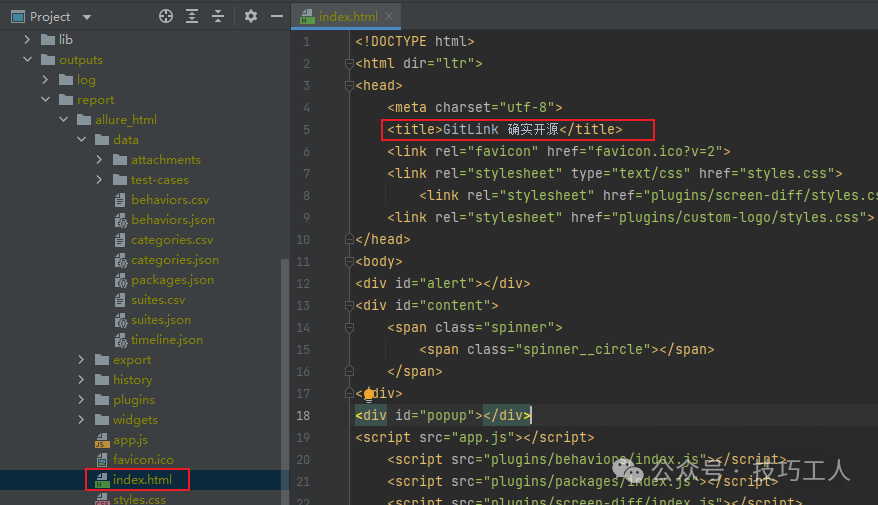The width and height of the screenshot is (878, 505).
Task: Click the yellow light bulb intention icon
Action: tap(369, 394)
